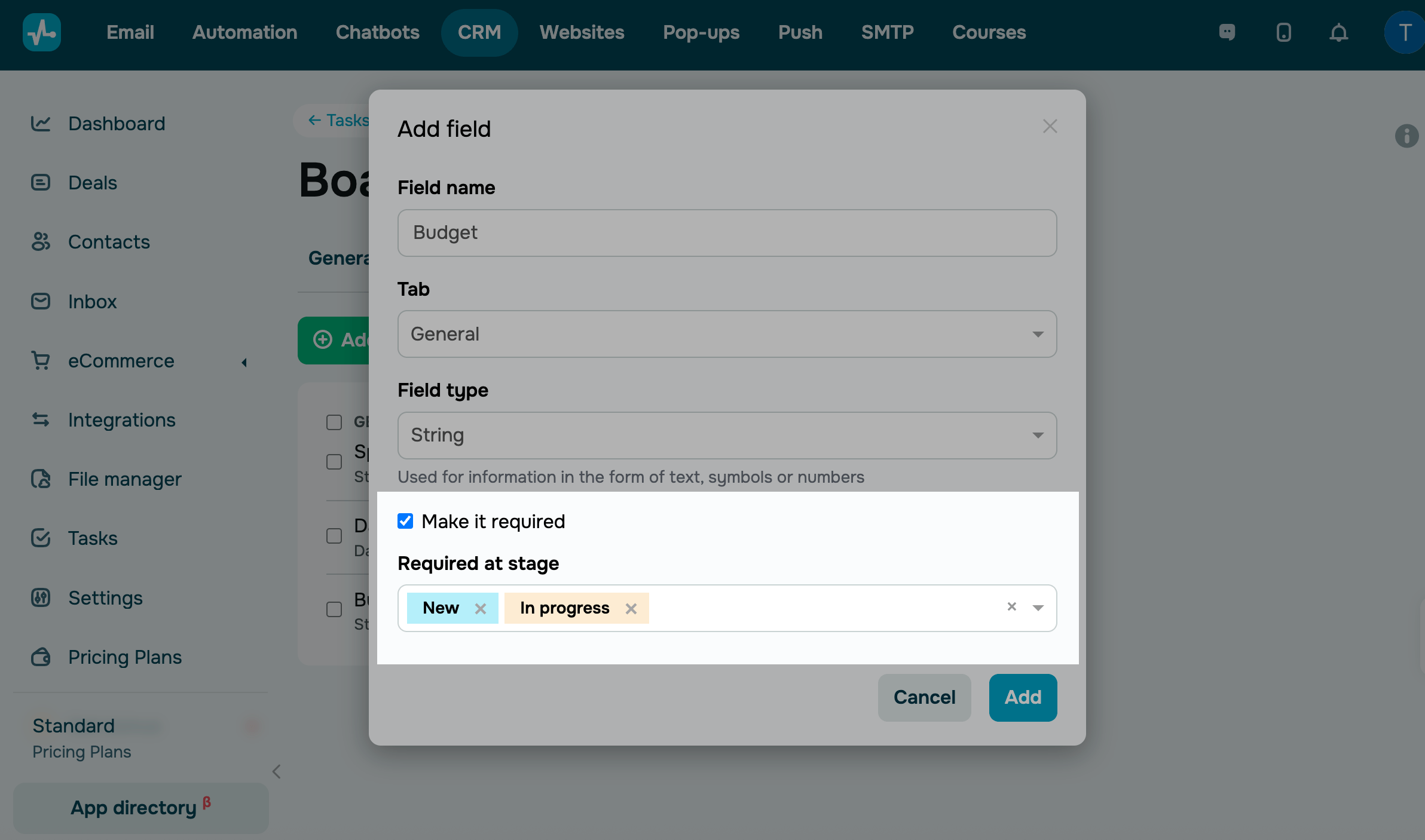1425x840 pixels.
Task: Open the App directory button
Action: tap(140, 808)
